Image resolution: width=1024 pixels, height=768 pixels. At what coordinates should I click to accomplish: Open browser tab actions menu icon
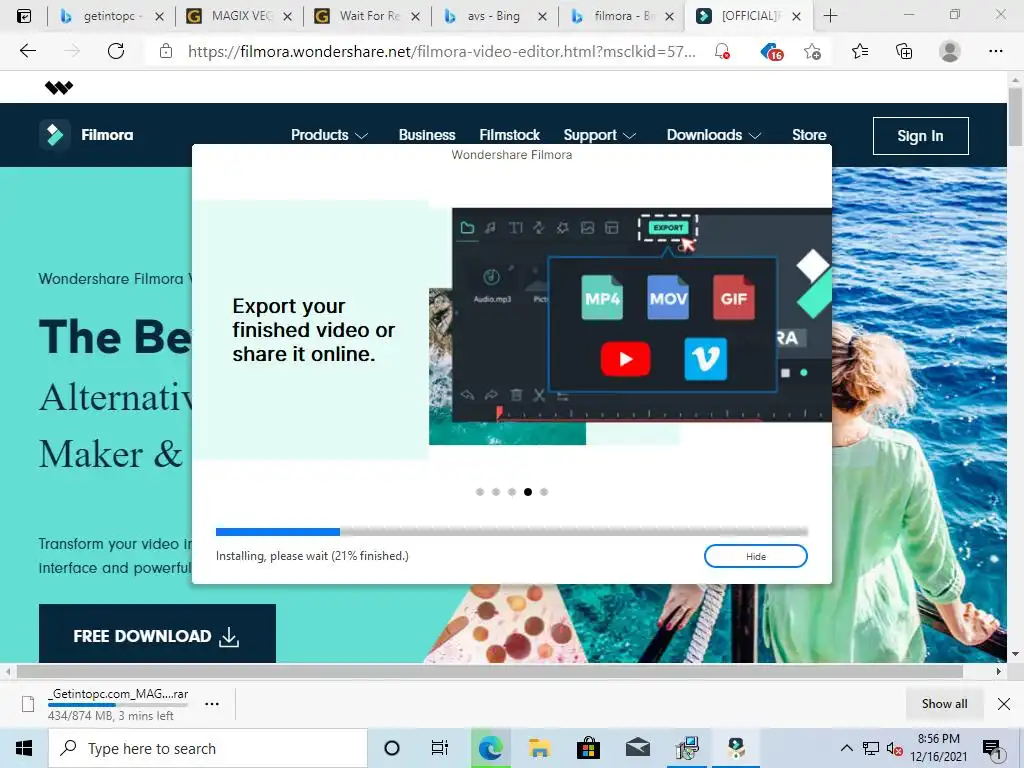pos(24,16)
